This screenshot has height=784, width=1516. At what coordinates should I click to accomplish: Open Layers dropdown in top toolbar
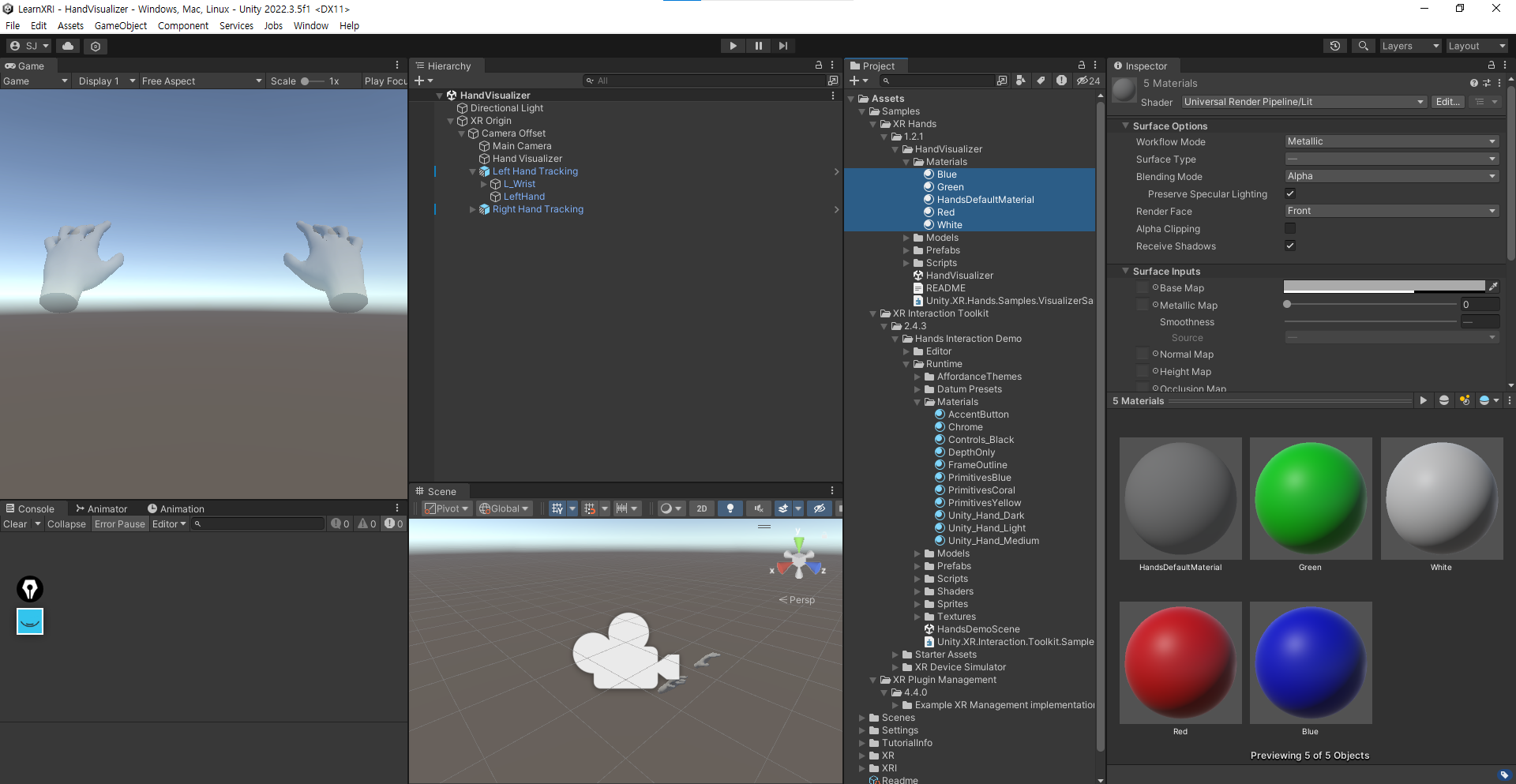coord(1410,46)
